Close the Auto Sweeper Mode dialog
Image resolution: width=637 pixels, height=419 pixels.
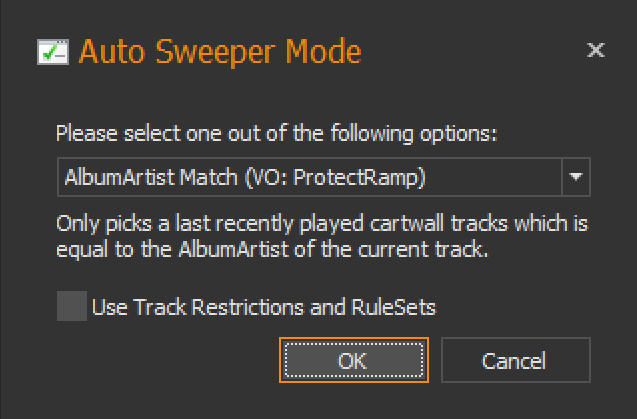[x=595, y=50]
